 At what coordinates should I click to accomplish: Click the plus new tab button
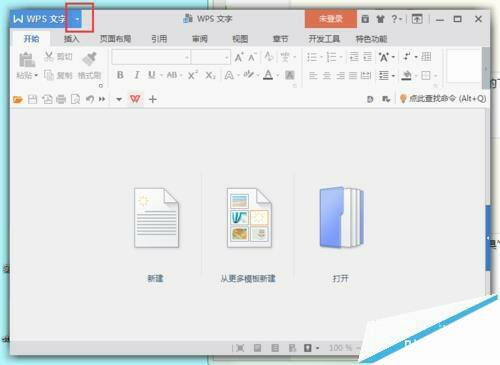pyautogui.click(x=153, y=99)
